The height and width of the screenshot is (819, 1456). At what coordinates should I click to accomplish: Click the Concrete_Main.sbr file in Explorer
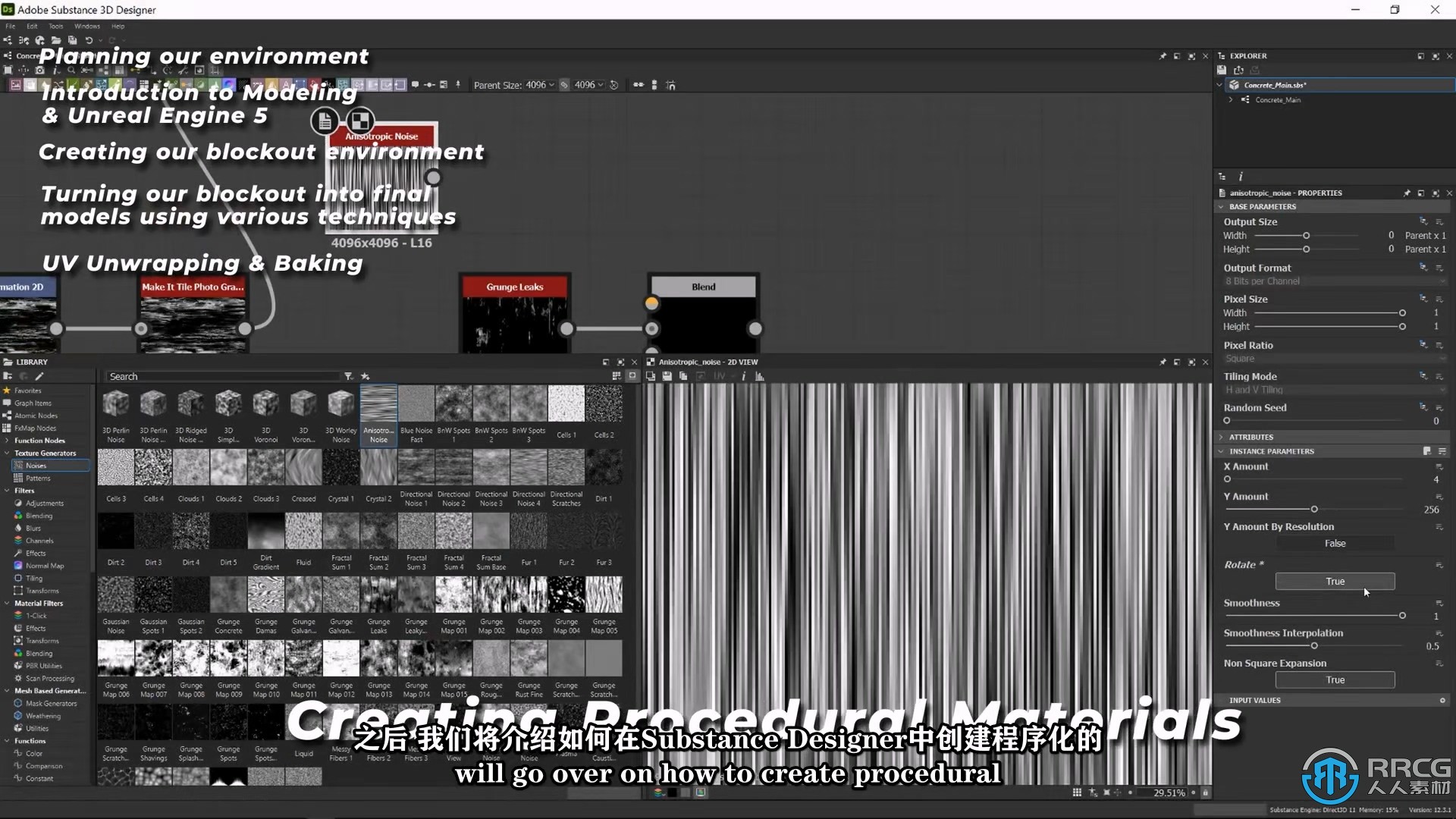click(1275, 84)
